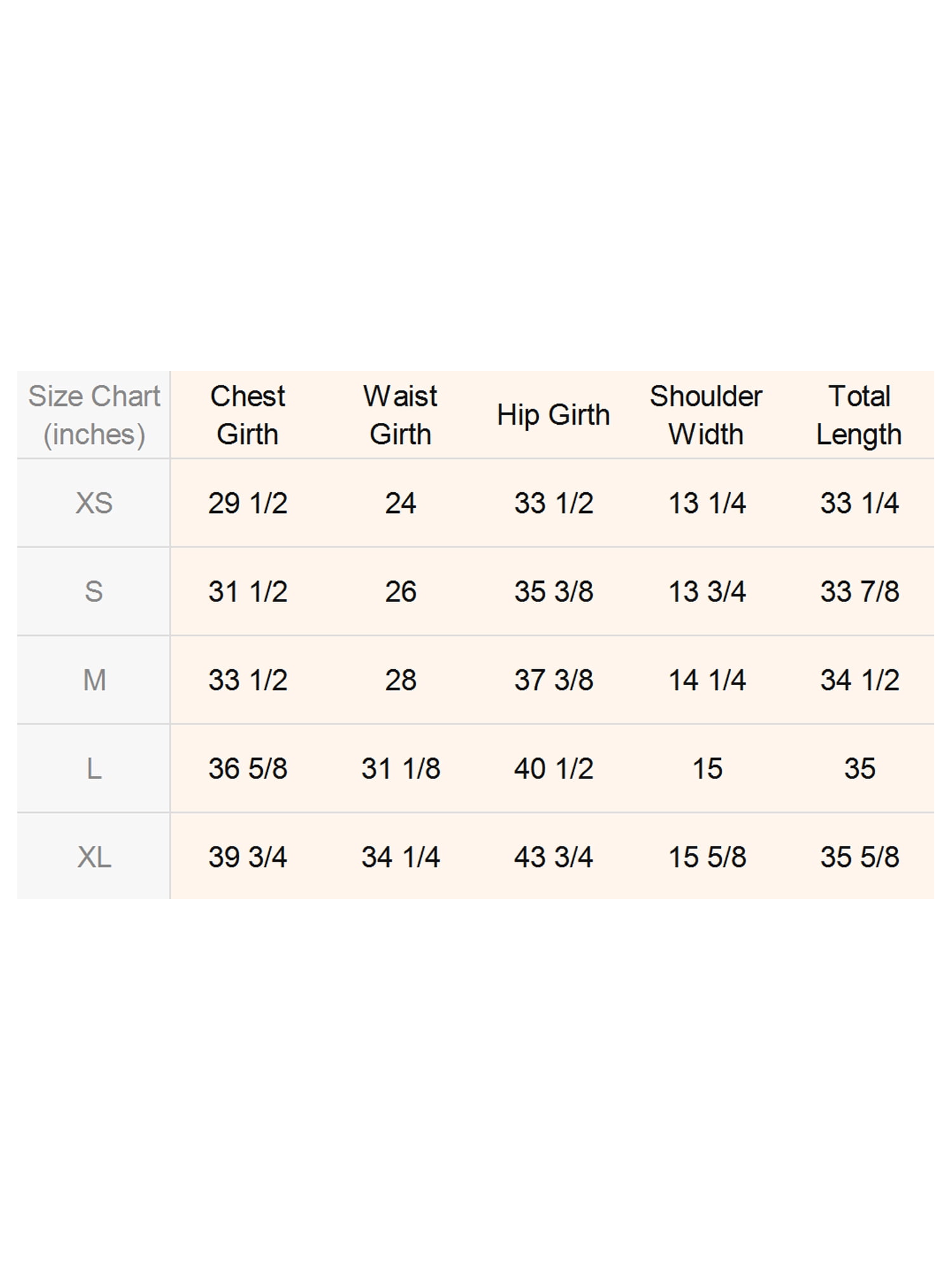Click XL total length value 35 5/8

pyautogui.click(x=859, y=857)
